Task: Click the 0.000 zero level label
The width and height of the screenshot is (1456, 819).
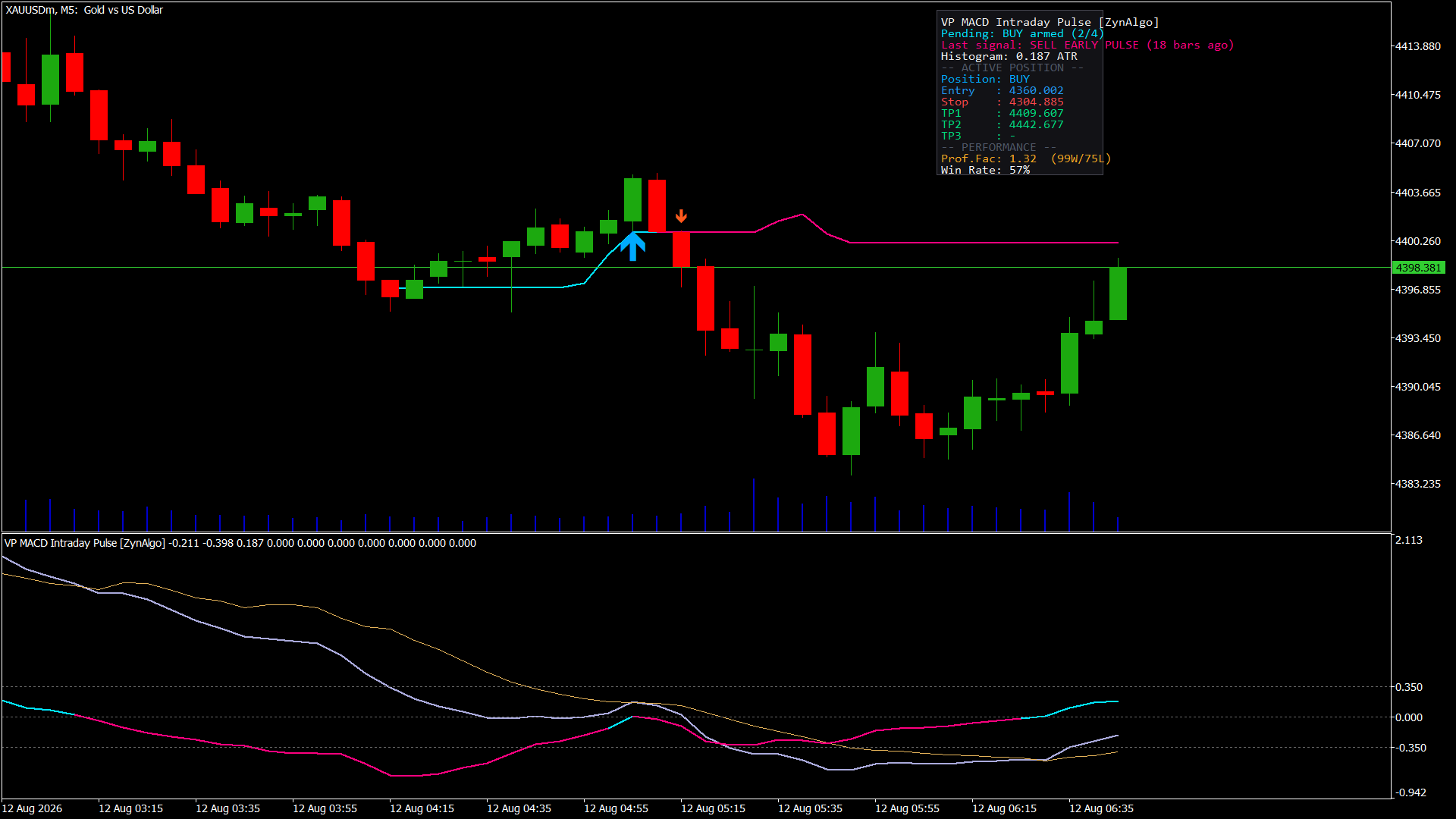Action: [x=1409, y=717]
